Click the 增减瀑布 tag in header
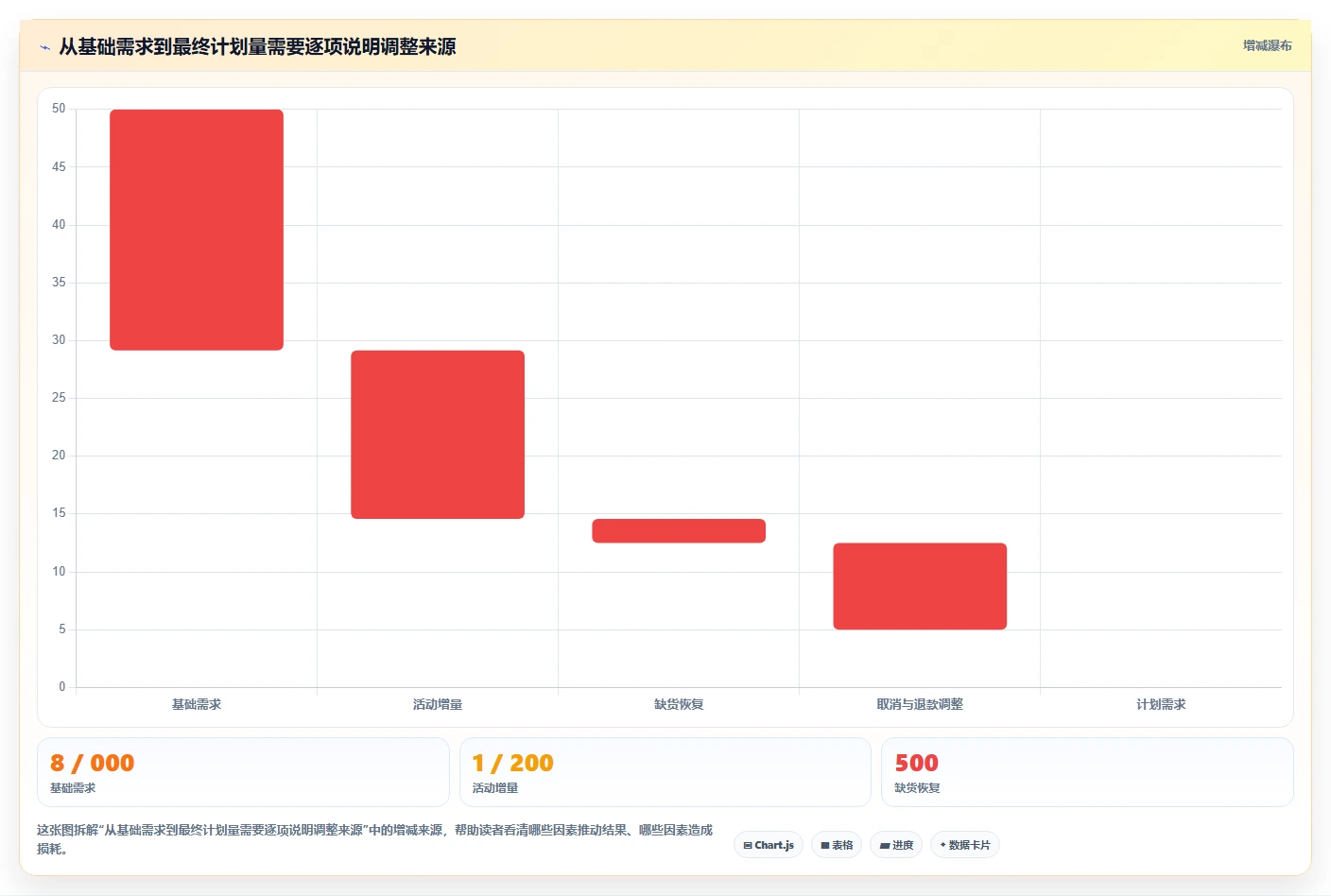 (1267, 45)
